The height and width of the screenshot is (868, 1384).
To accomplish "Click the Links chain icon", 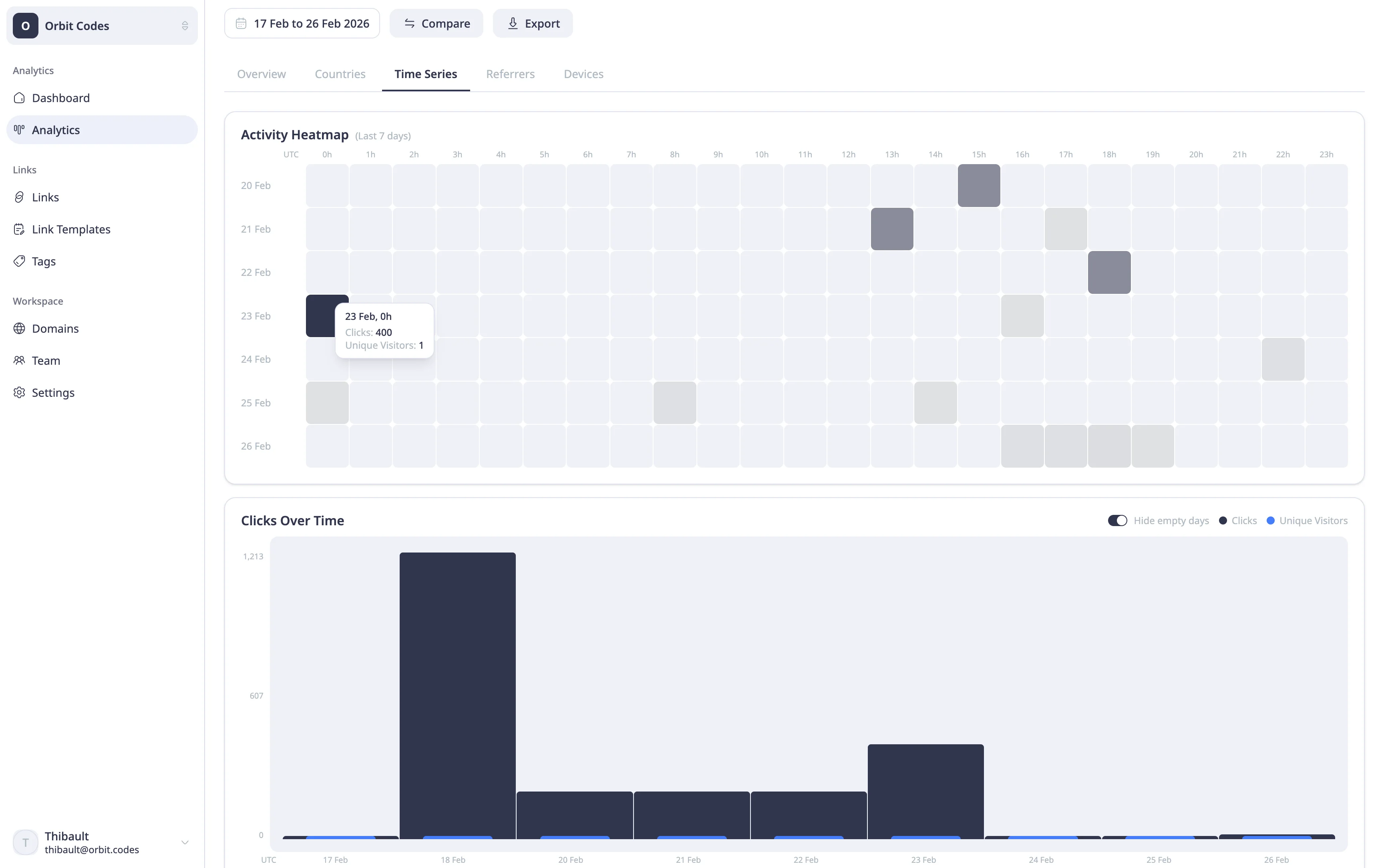I will click(x=19, y=197).
